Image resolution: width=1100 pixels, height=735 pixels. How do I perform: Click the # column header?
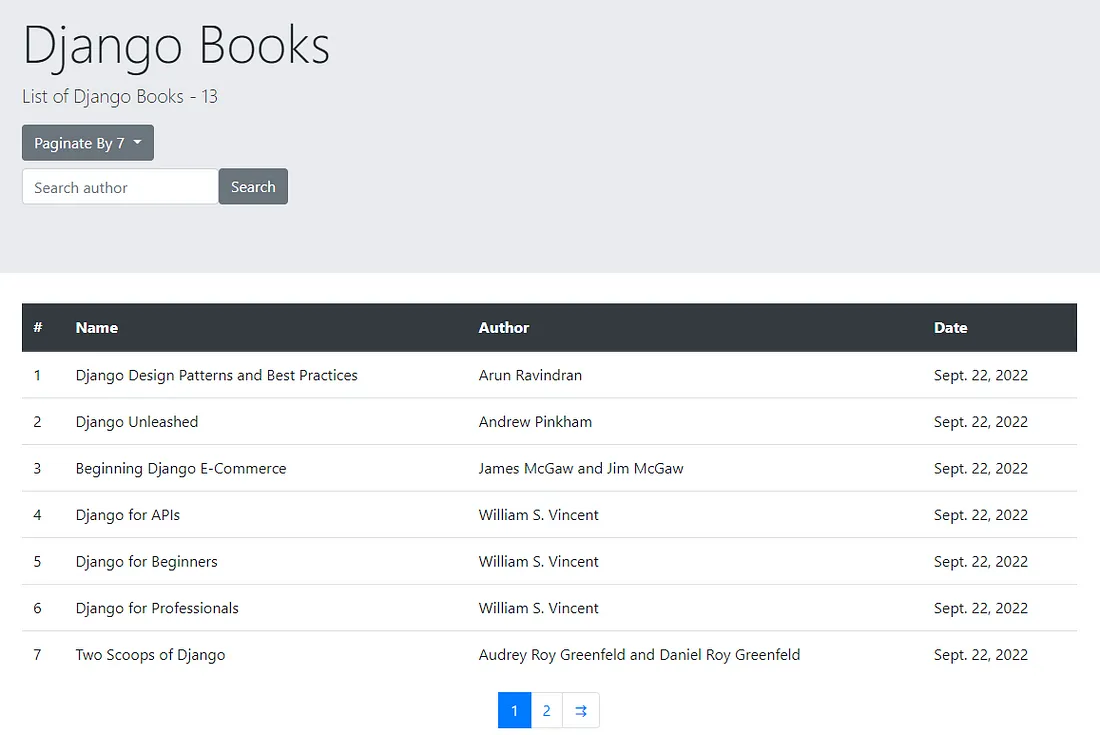[x=38, y=328]
